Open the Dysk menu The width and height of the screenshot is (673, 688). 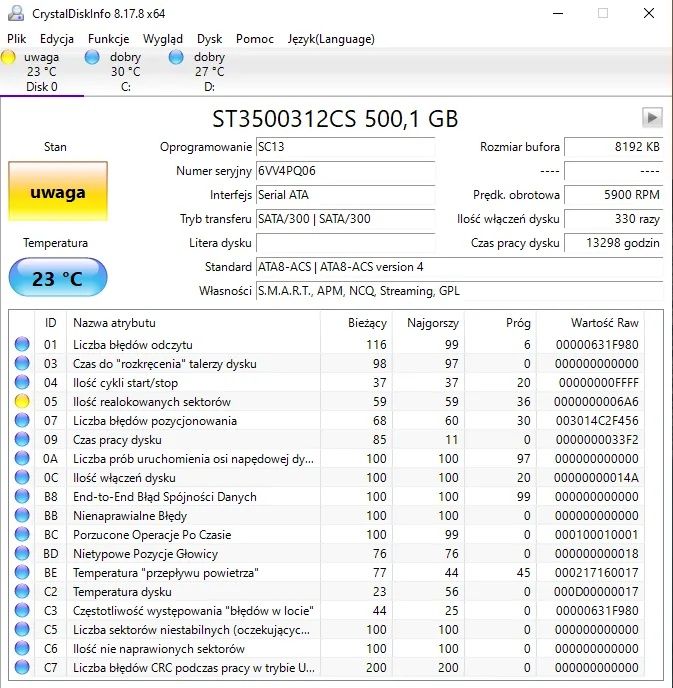click(209, 39)
